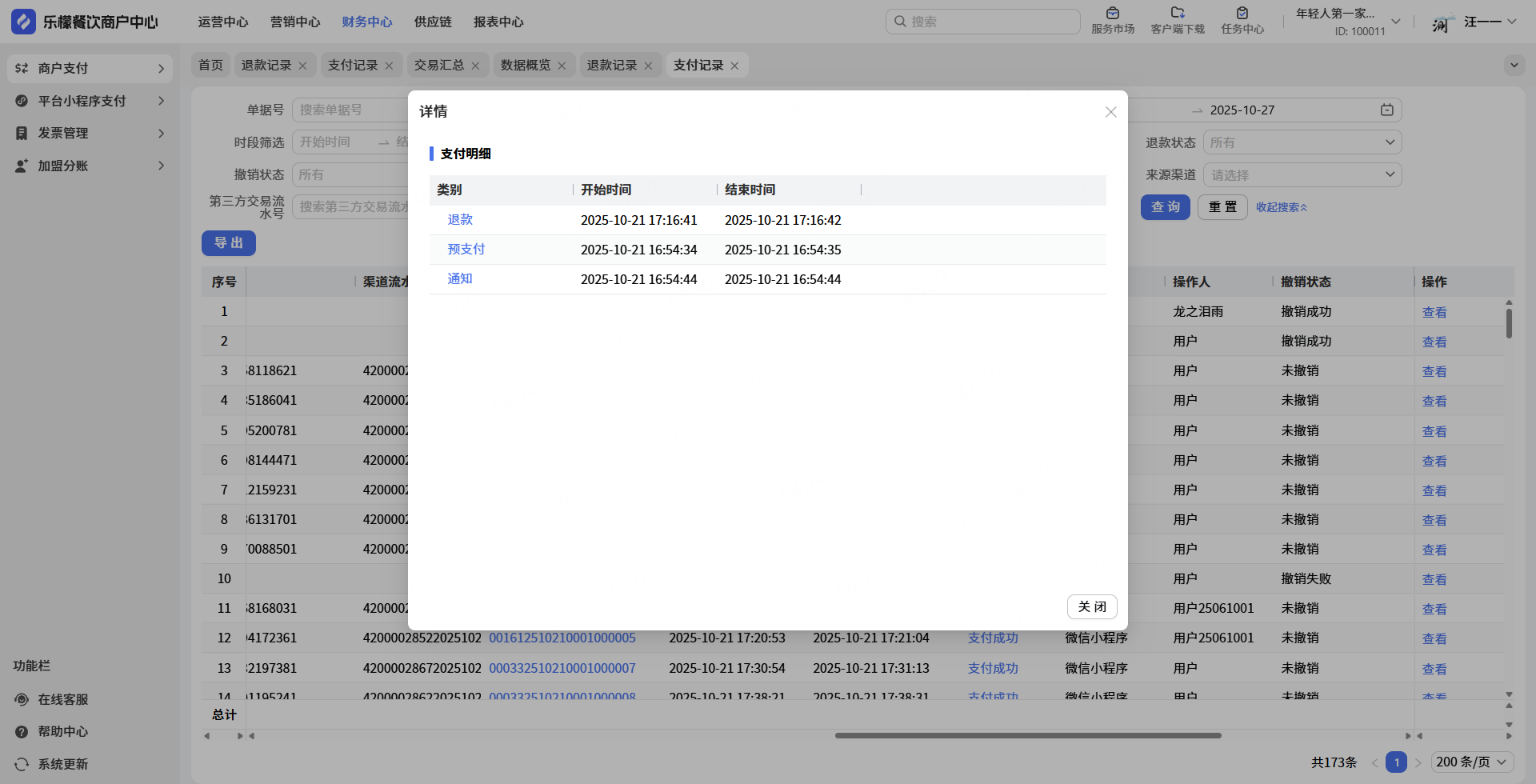The width and height of the screenshot is (1536, 784).
Task: Open 帮助中心 in the sidebar
Action: [22, 732]
